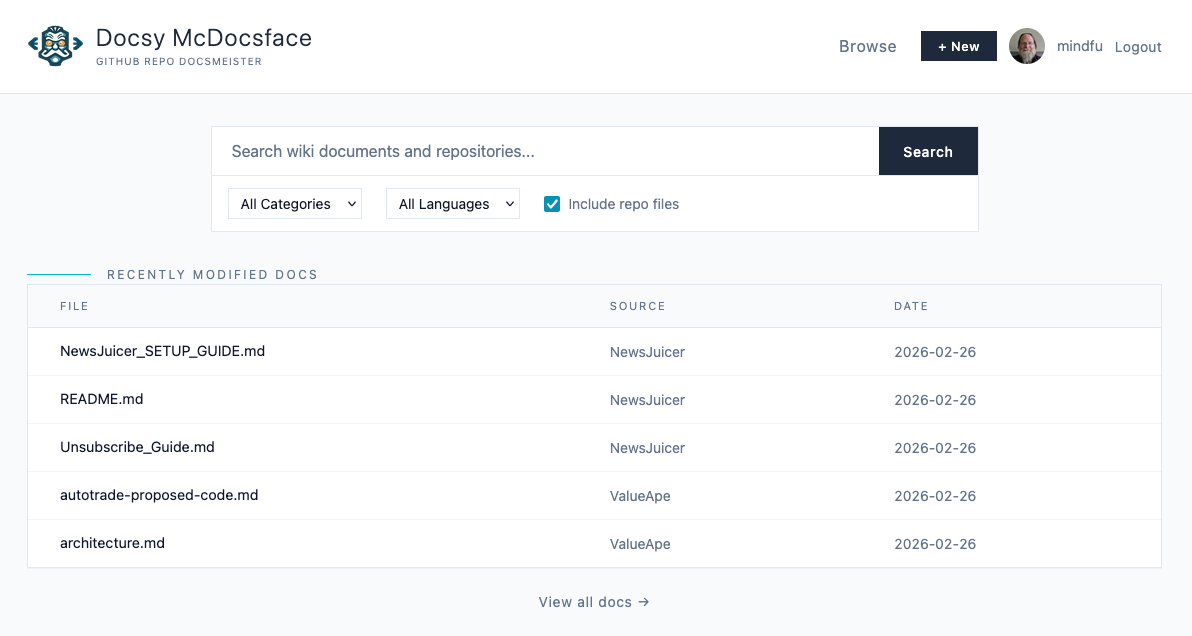1192x636 pixels.
Task: Open the README.md document
Action: coord(101,399)
